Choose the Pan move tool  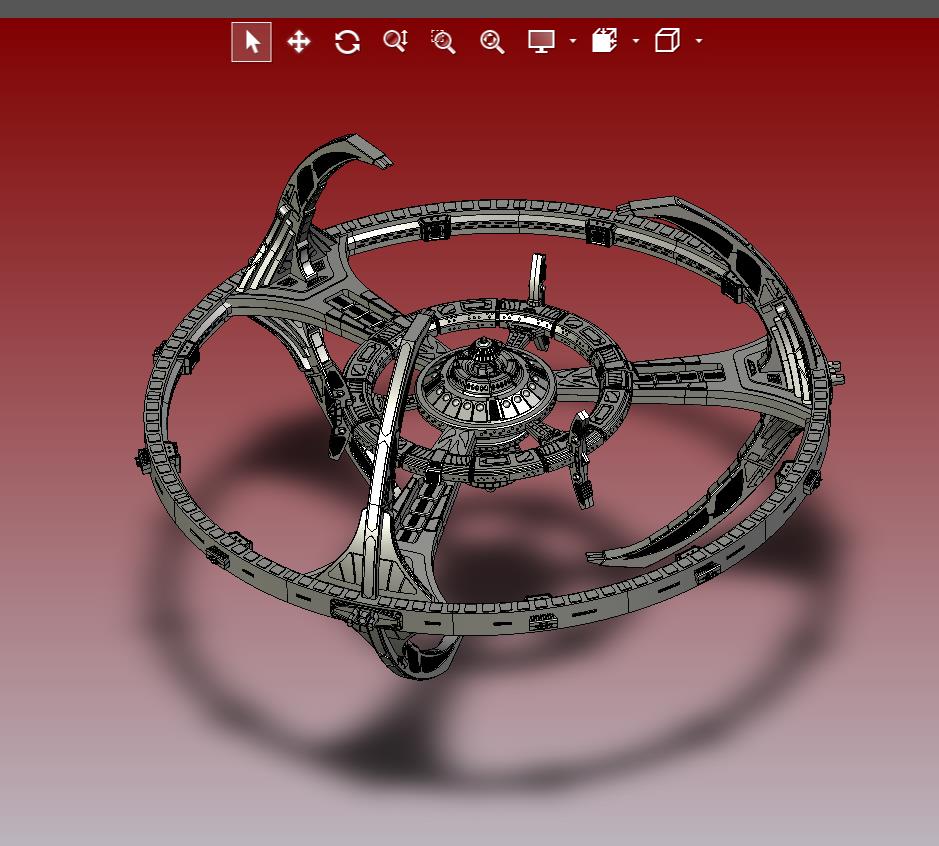point(299,42)
